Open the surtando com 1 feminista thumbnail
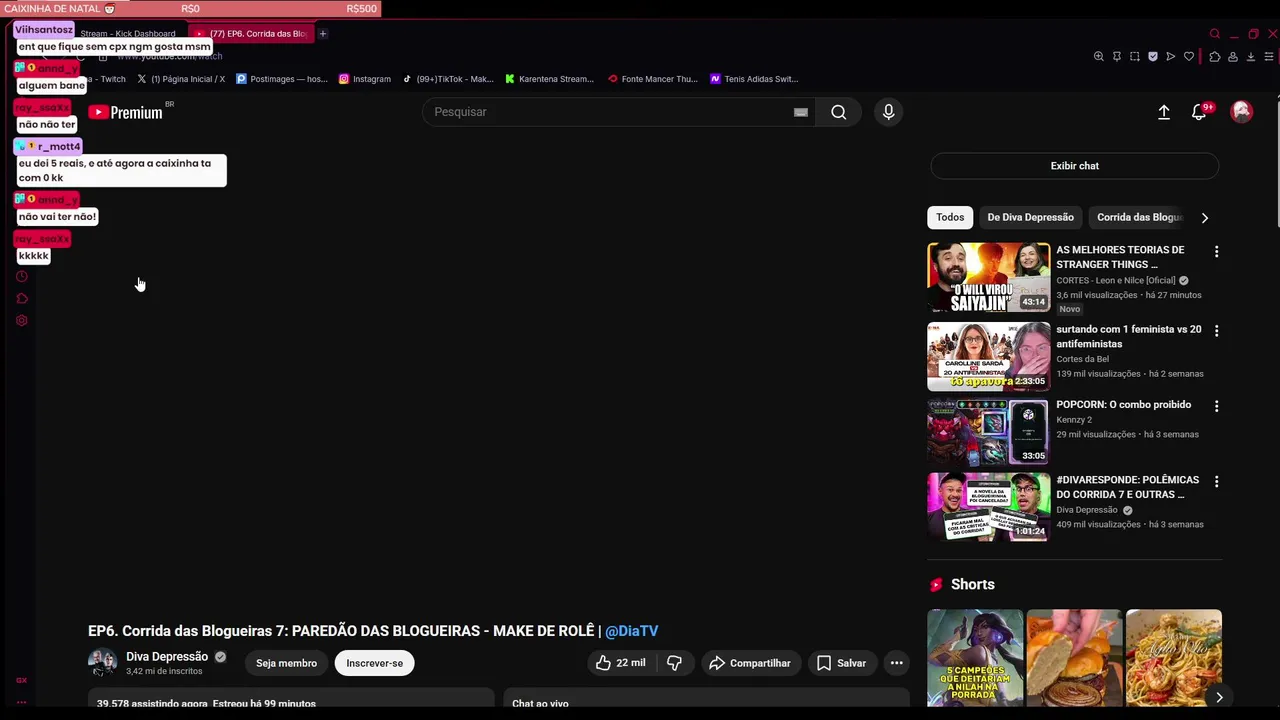This screenshot has height=720, width=1280. pyautogui.click(x=988, y=356)
